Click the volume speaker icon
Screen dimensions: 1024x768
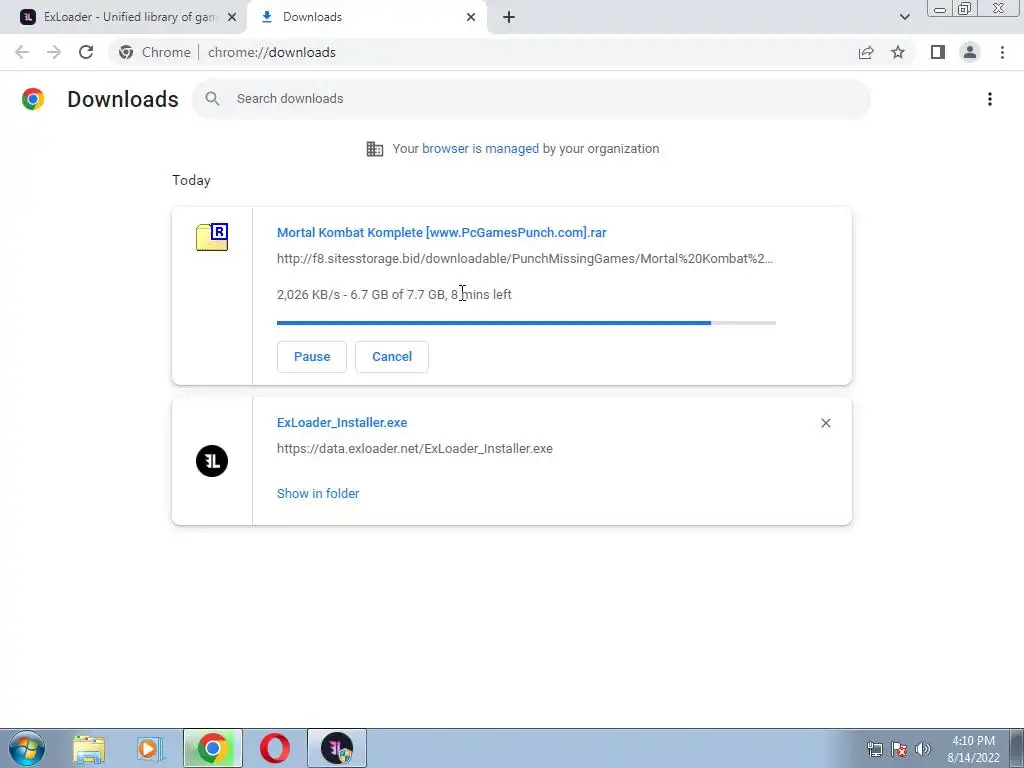[x=923, y=749]
